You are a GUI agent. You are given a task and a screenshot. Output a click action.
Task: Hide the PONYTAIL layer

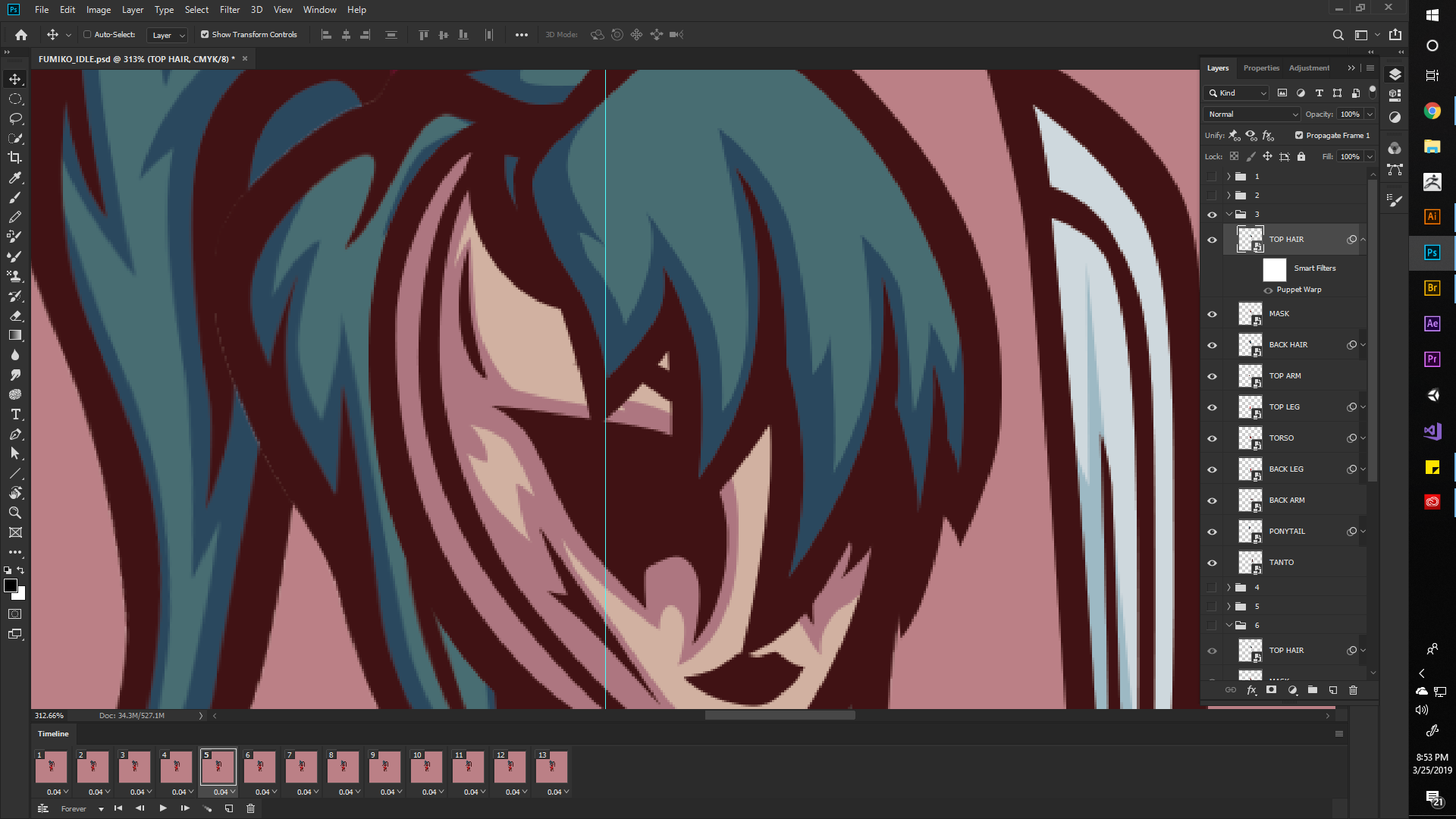1212,532
